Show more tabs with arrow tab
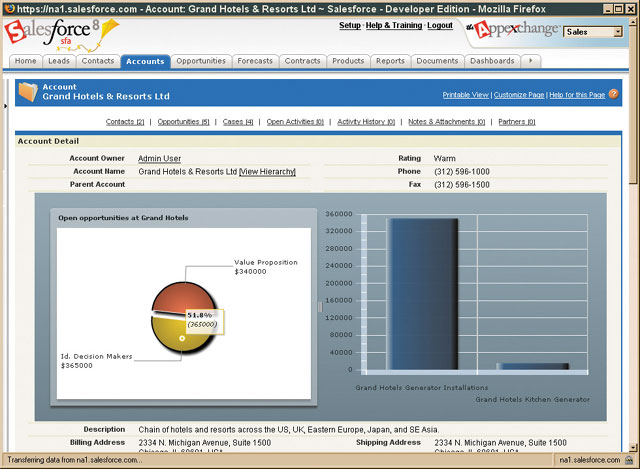The image size is (640, 469). pyautogui.click(x=531, y=61)
